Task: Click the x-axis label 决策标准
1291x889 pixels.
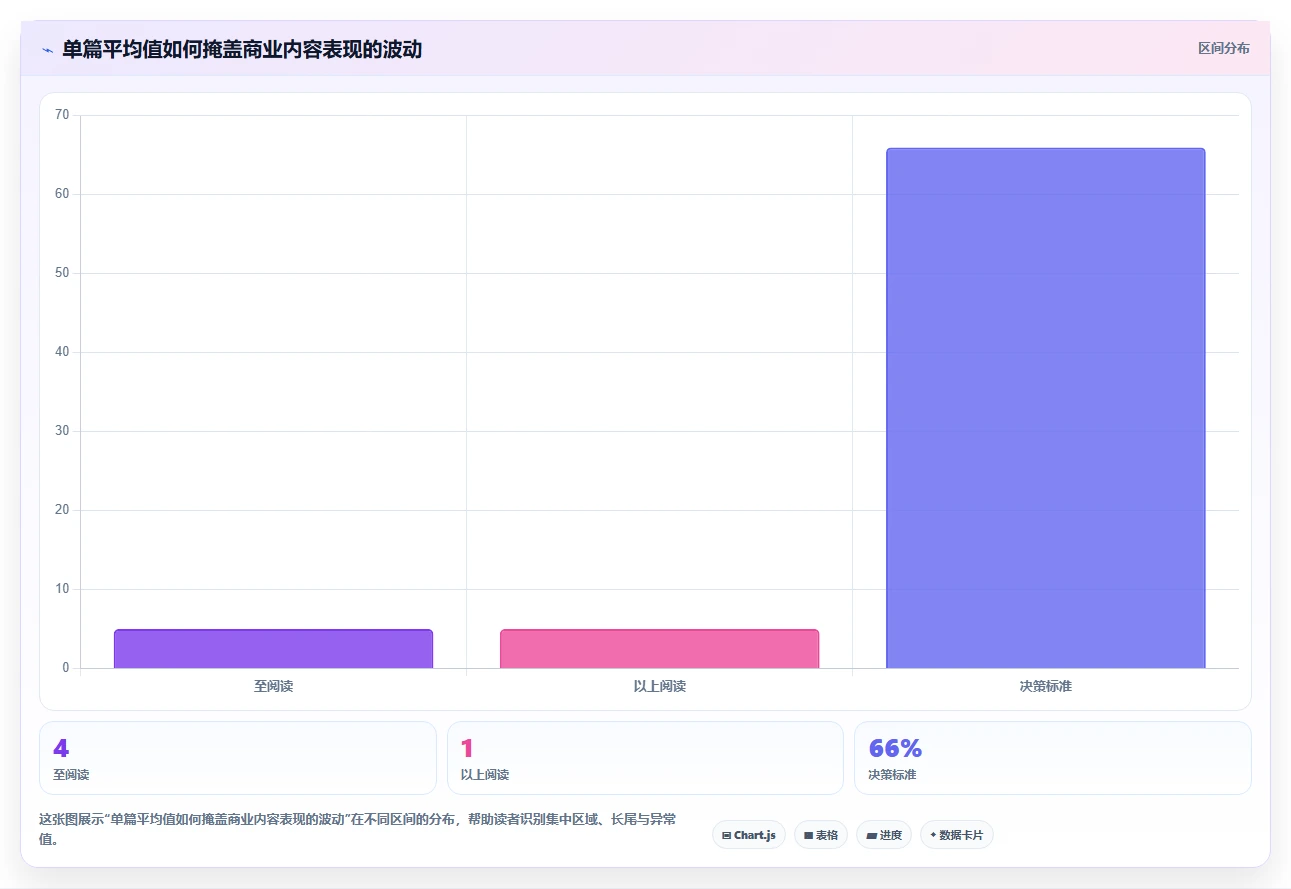Action: (1045, 687)
